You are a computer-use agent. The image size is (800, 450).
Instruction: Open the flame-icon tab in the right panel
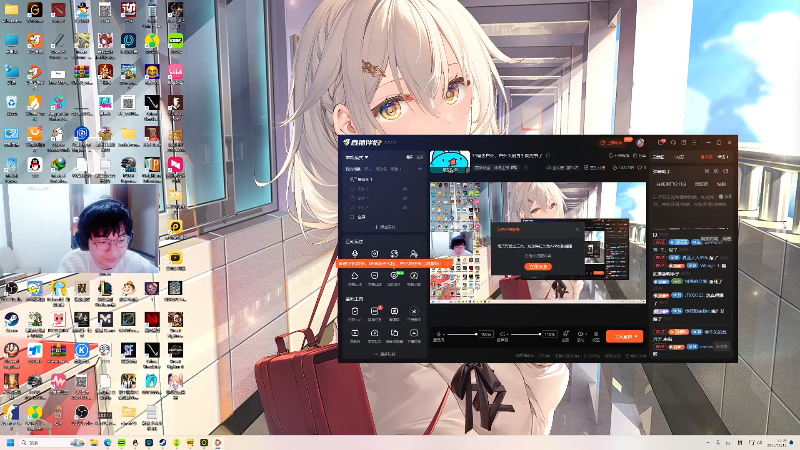click(x=706, y=157)
